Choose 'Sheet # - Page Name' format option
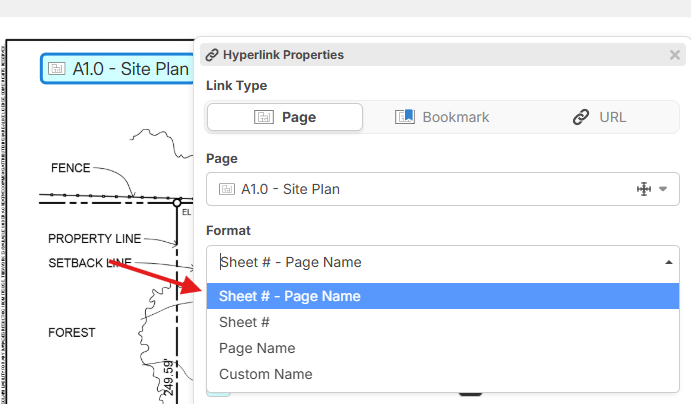Image resolution: width=691 pixels, height=404 pixels. [290, 296]
